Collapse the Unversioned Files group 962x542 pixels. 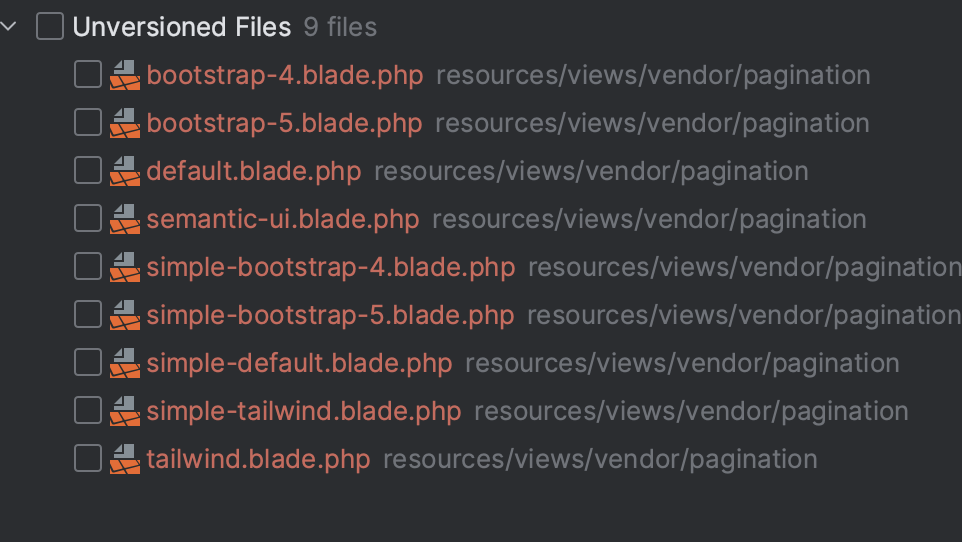click(8, 26)
